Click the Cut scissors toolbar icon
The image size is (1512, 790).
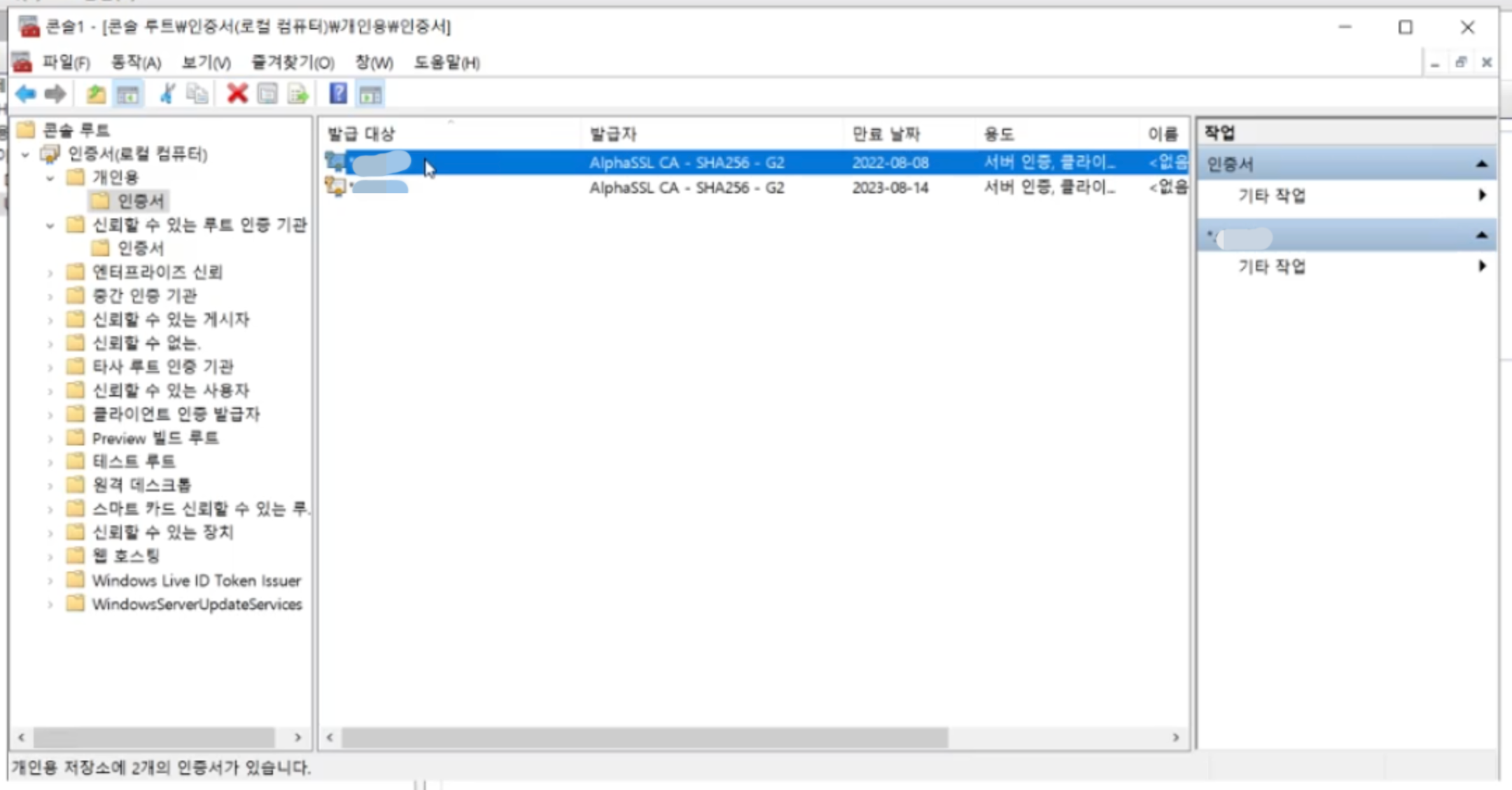(x=167, y=93)
